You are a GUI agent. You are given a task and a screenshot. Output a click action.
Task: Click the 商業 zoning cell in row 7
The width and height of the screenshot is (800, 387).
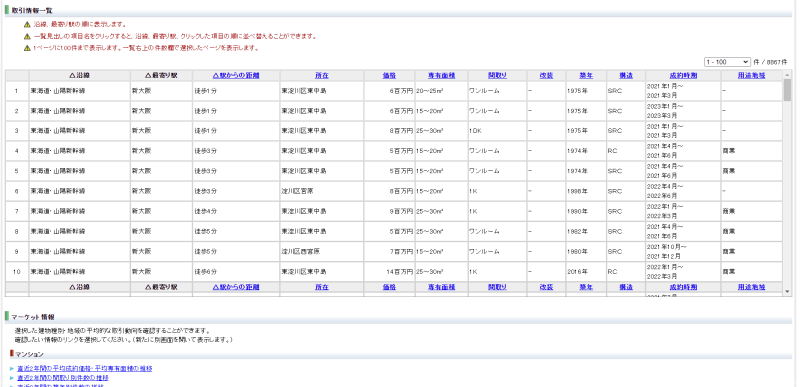click(x=752, y=211)
